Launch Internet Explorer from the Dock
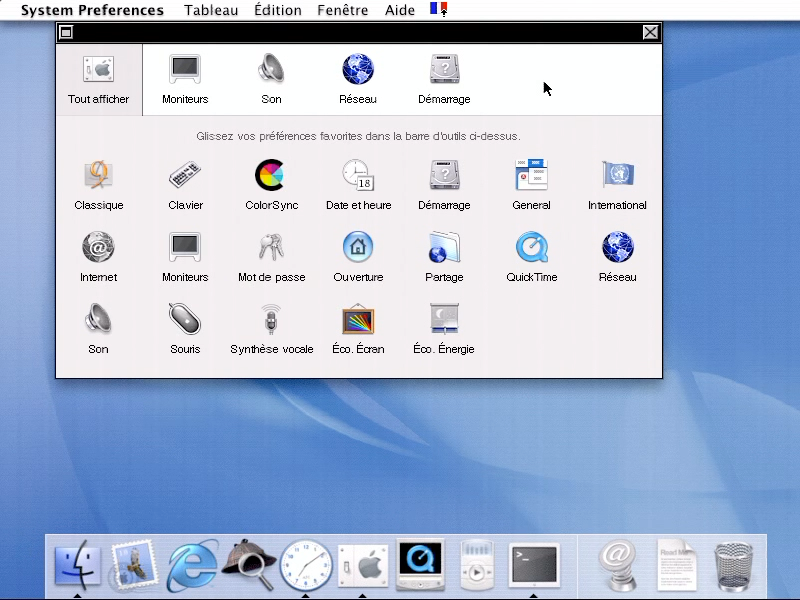The width and height of the screenshot is (800, 600). [x=192, y=565]
